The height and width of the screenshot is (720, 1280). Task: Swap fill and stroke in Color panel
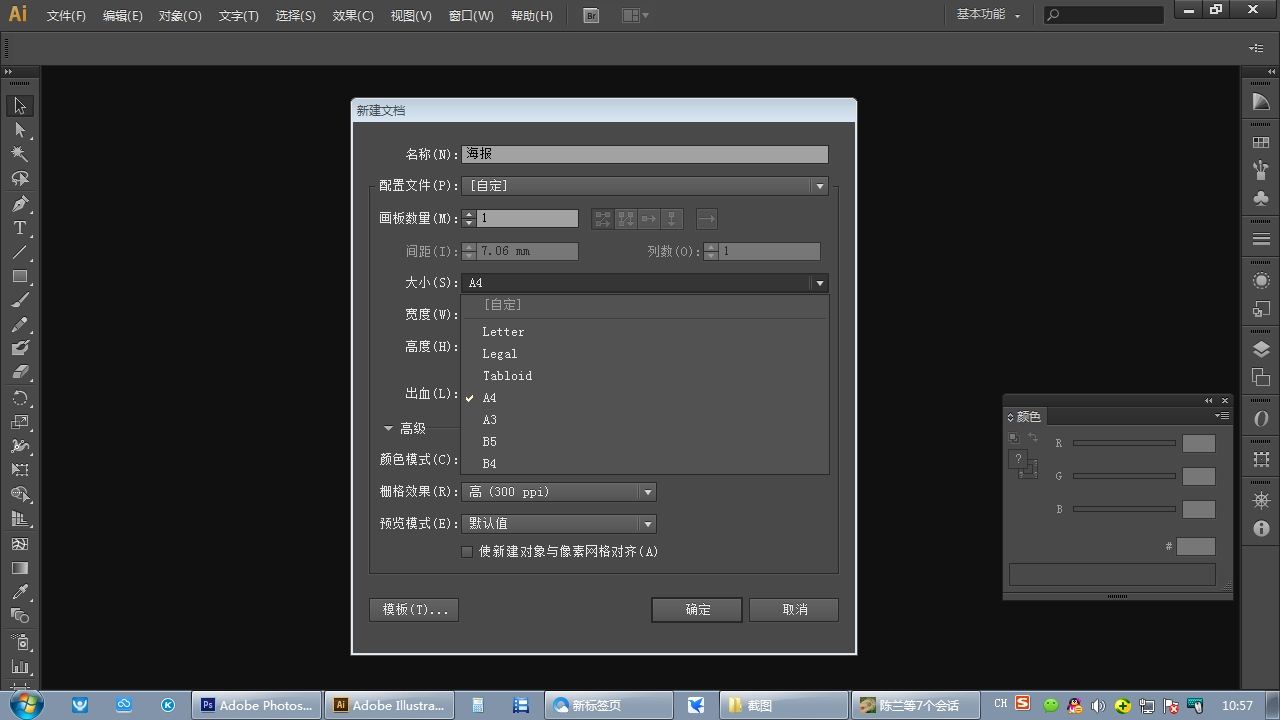pyautogui.click(x=1033, y=438)
